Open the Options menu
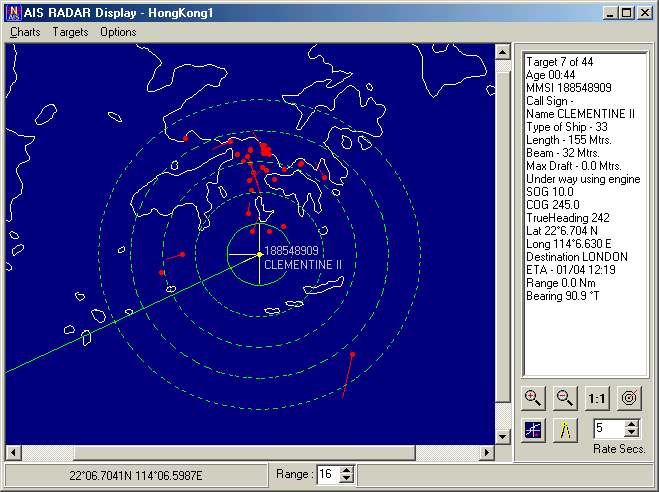This screenshot has height=492, width=659. 118,32
